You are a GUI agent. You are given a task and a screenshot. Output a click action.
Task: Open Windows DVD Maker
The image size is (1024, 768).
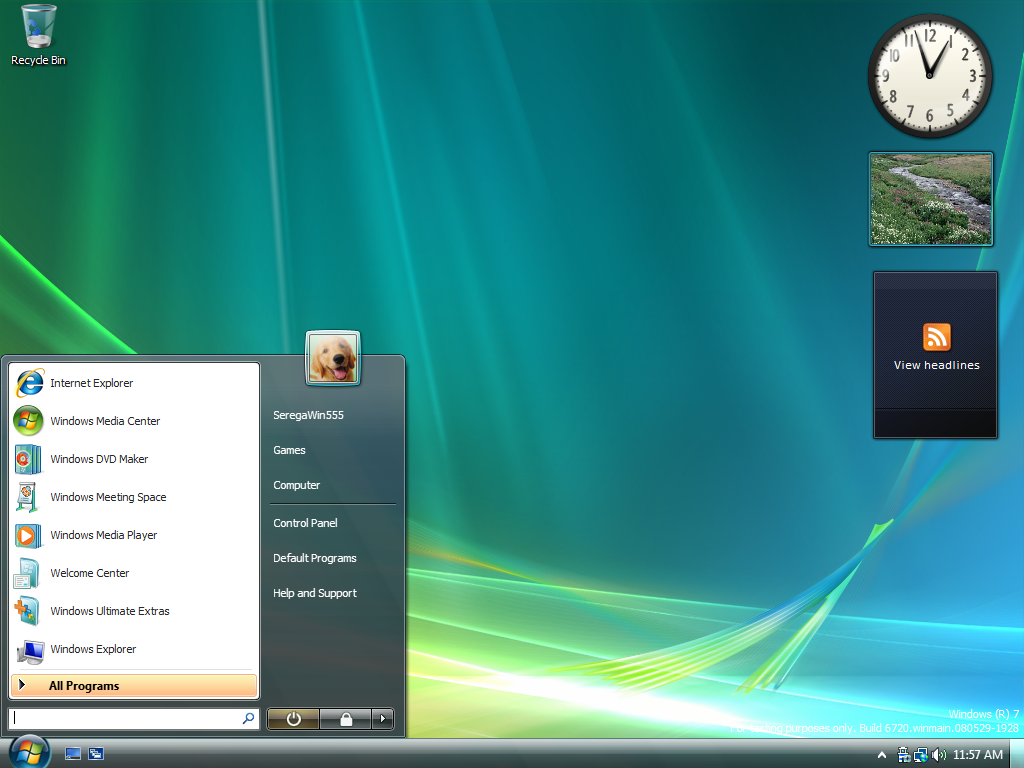(98, 459)
